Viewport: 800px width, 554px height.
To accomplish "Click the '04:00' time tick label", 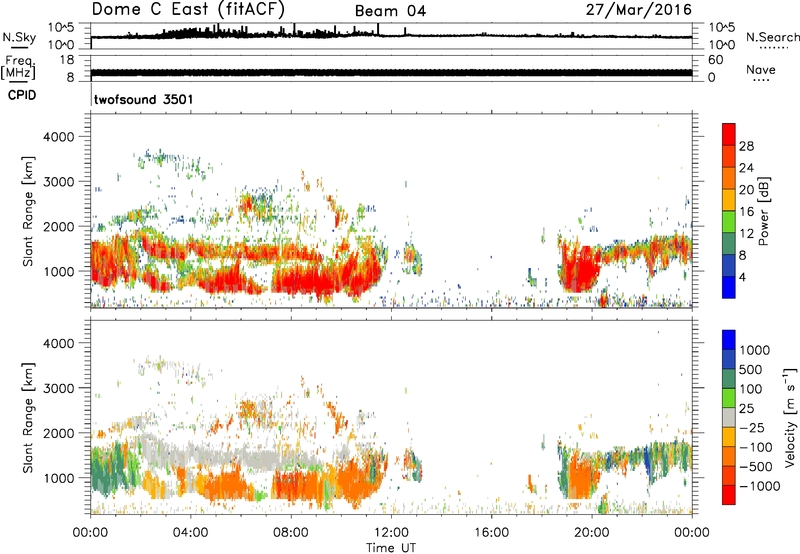I will 190,533.
